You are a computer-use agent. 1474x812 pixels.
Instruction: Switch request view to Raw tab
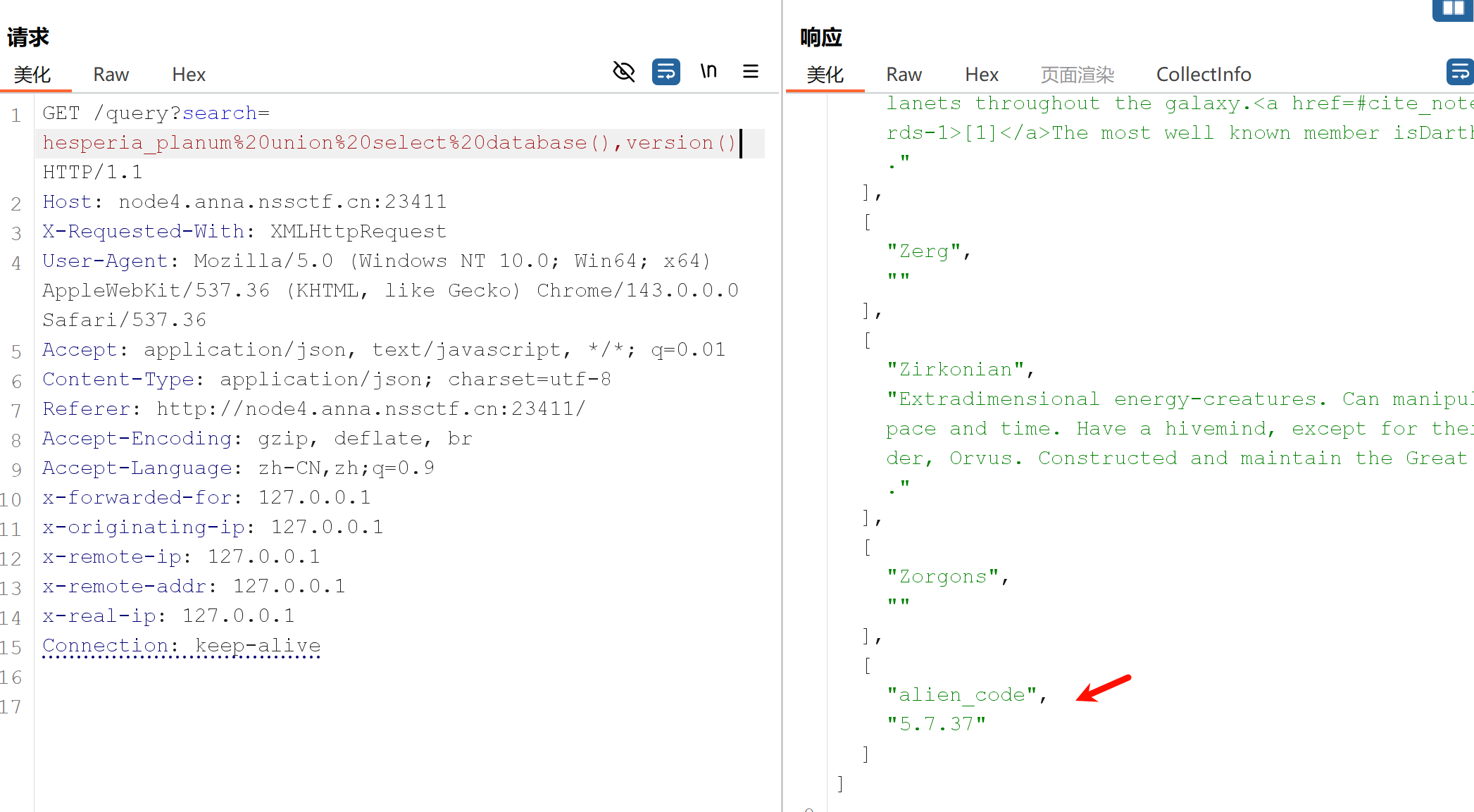111,75
